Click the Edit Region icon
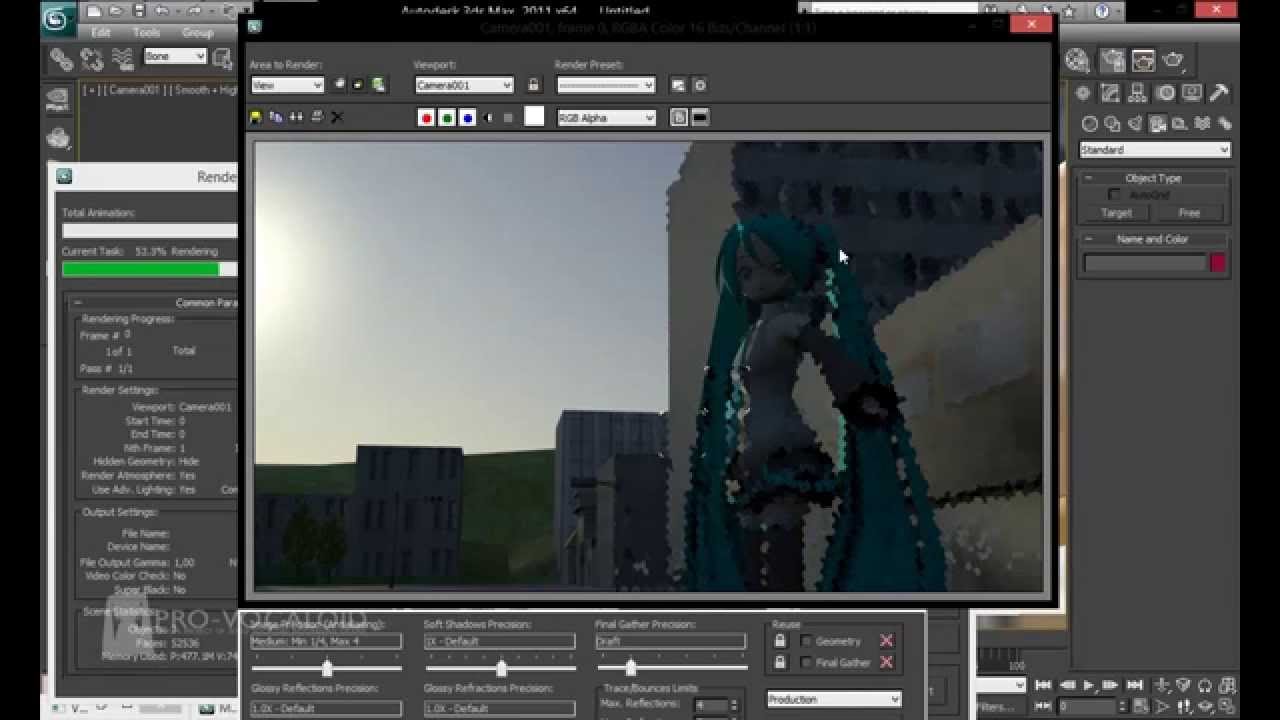 pyautogui.click(x=340, y=85)
